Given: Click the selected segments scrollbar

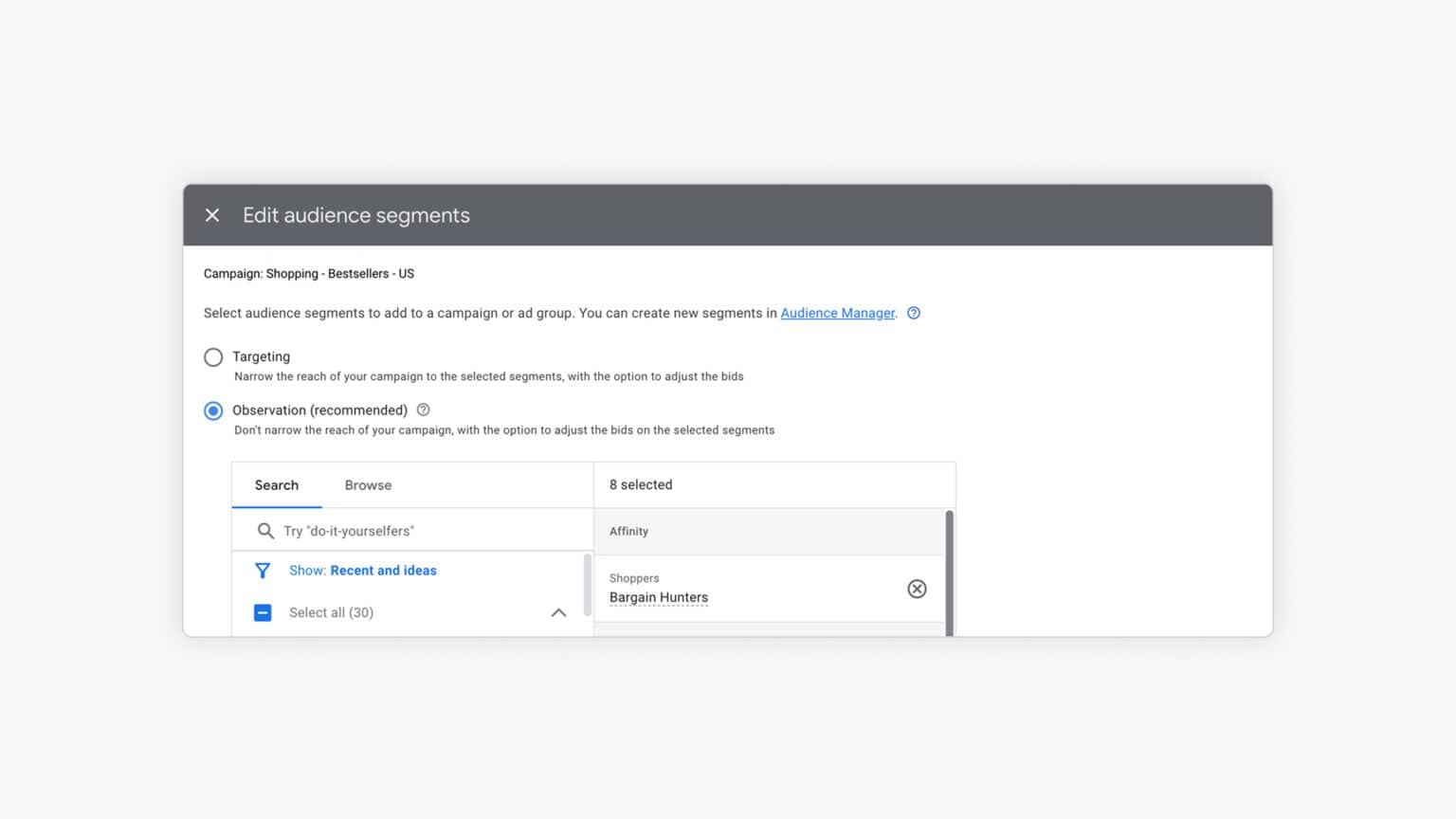Looking at the screenshot, I should (x=949, y=569).
